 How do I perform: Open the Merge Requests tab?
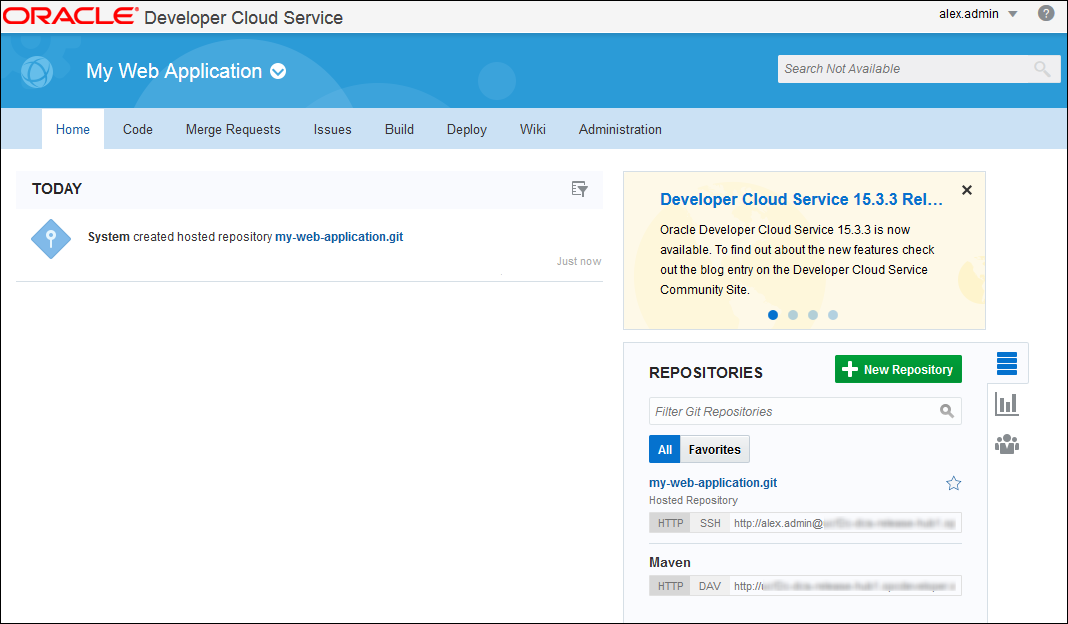point(233,129)
